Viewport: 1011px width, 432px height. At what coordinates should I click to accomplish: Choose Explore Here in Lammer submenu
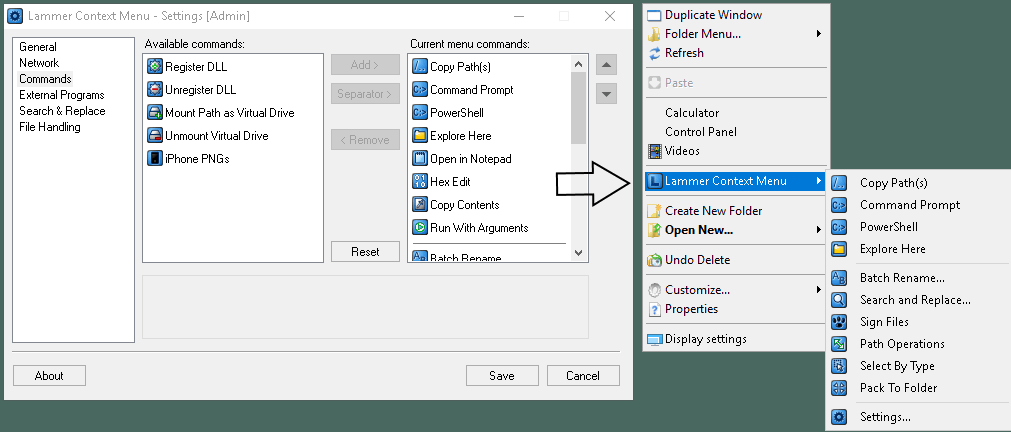(x=919, y=249)
